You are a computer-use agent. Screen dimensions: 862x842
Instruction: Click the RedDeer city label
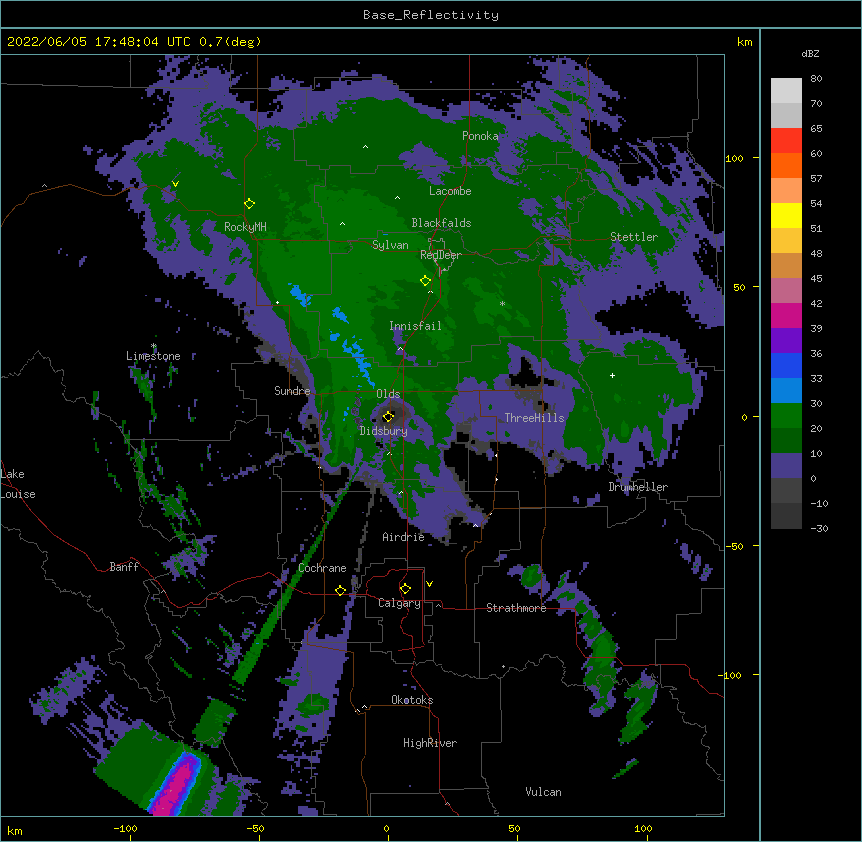click(441, 255)
